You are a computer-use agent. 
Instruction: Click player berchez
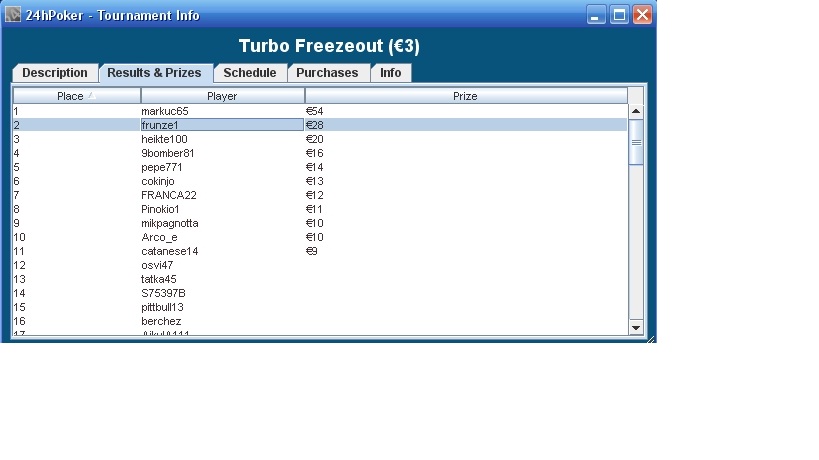161,321
